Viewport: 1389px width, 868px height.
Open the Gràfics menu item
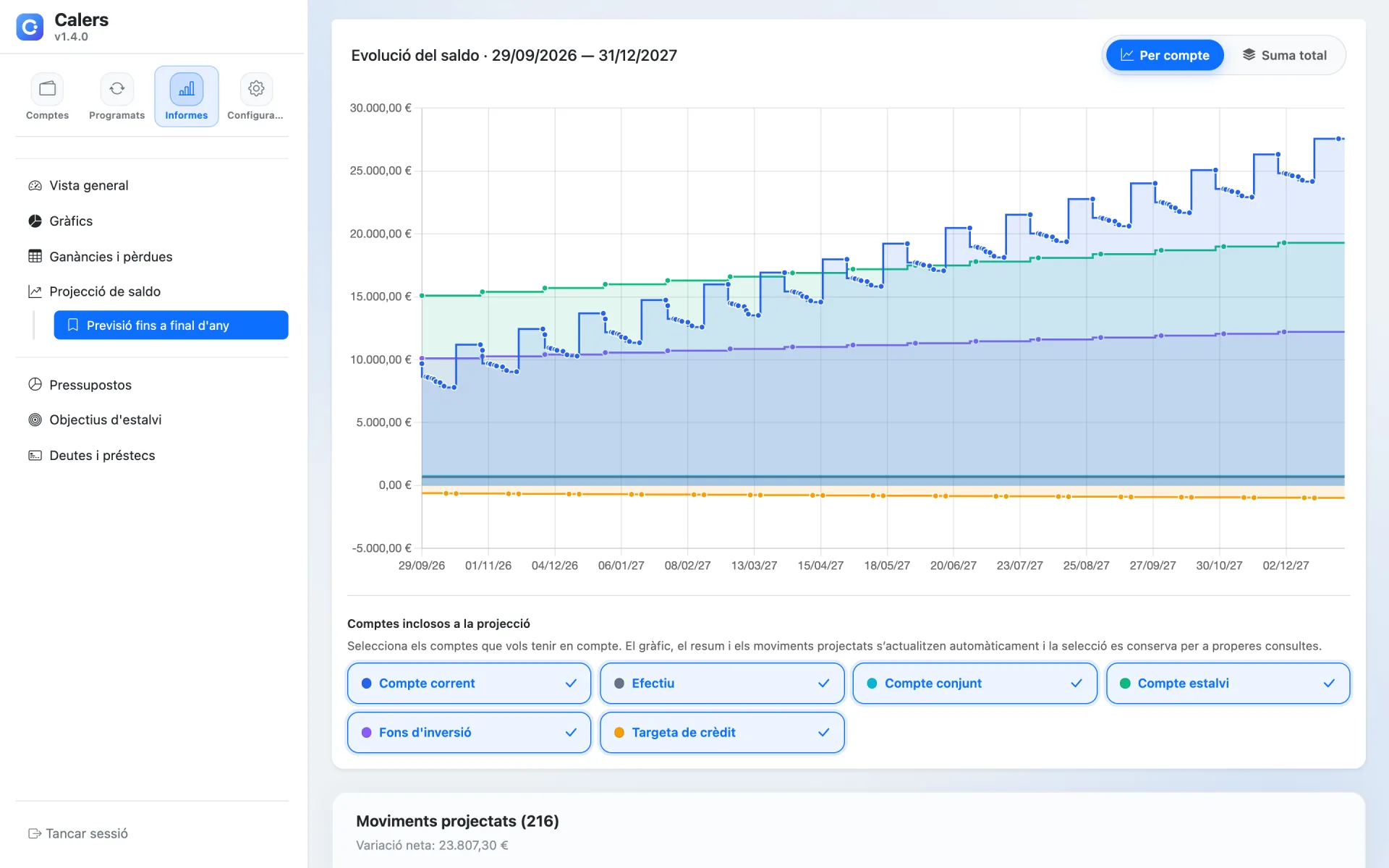pos(152,221)
